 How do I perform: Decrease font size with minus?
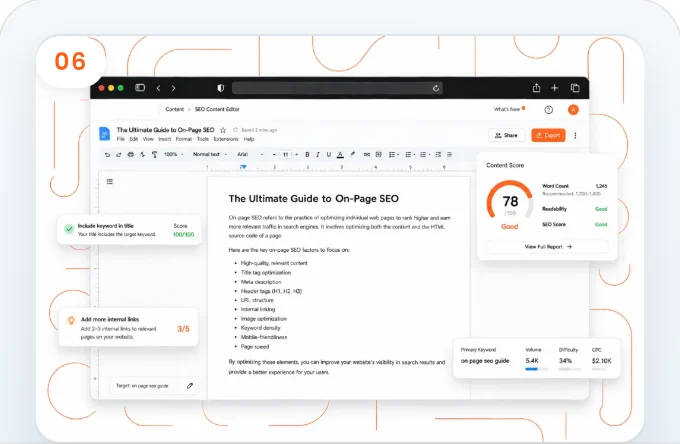(x=274, y=154)
